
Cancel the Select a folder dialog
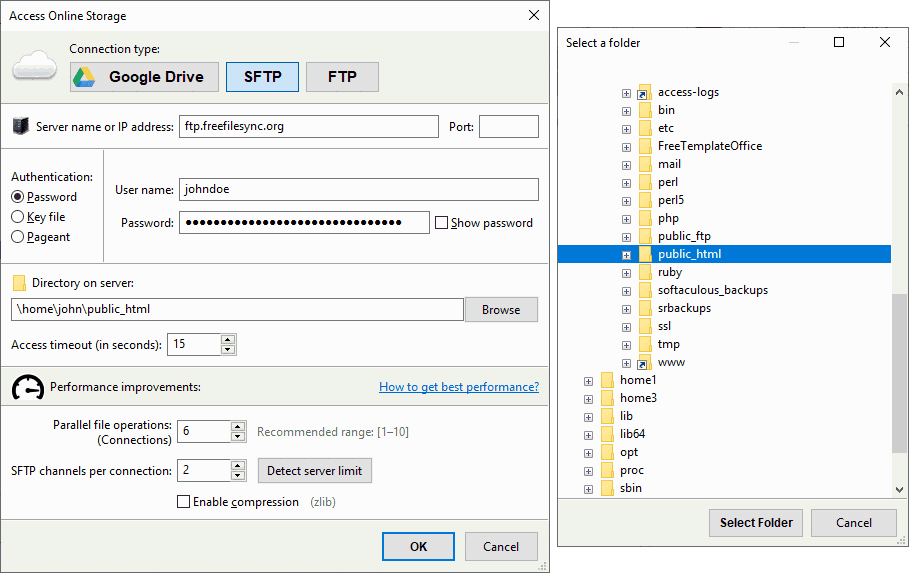[853, 523]
